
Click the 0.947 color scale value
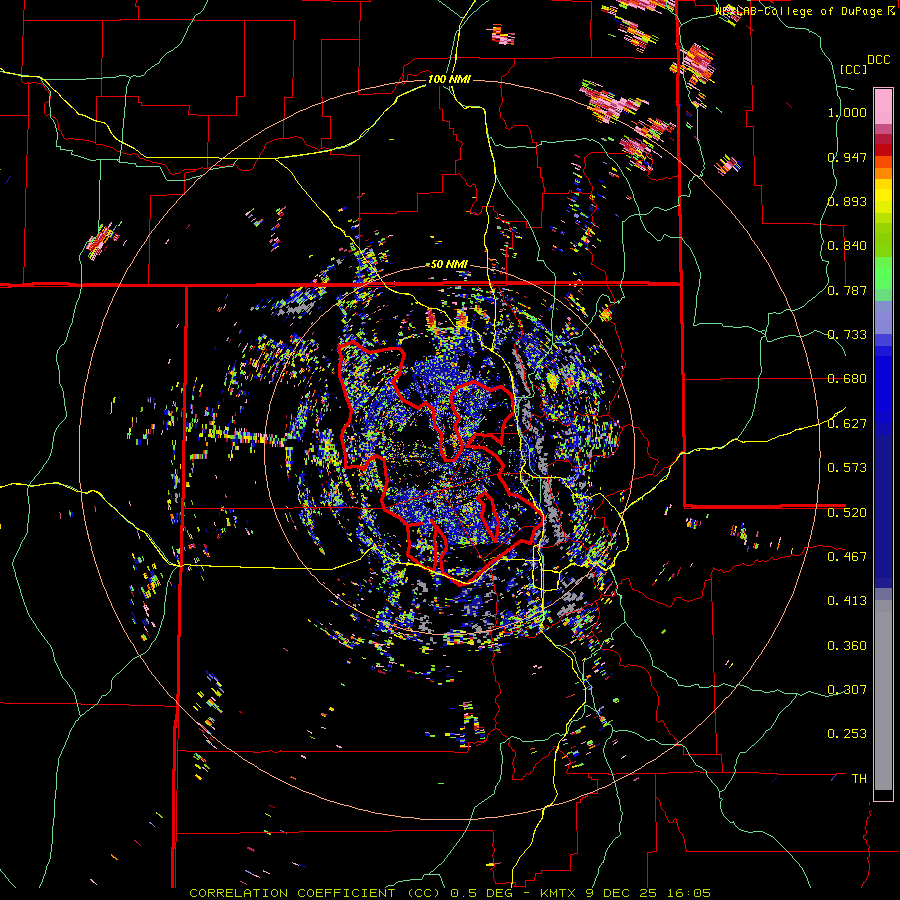click(x=847, y=157)
